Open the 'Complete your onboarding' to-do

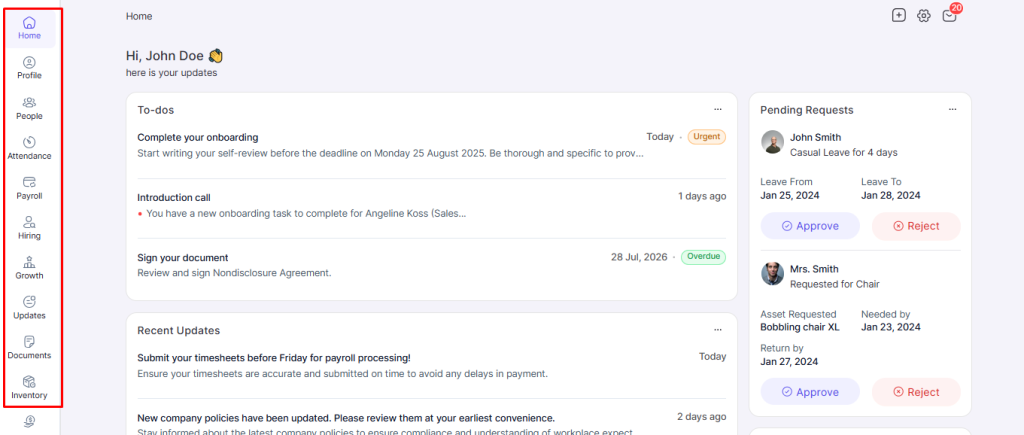(198, 137)
